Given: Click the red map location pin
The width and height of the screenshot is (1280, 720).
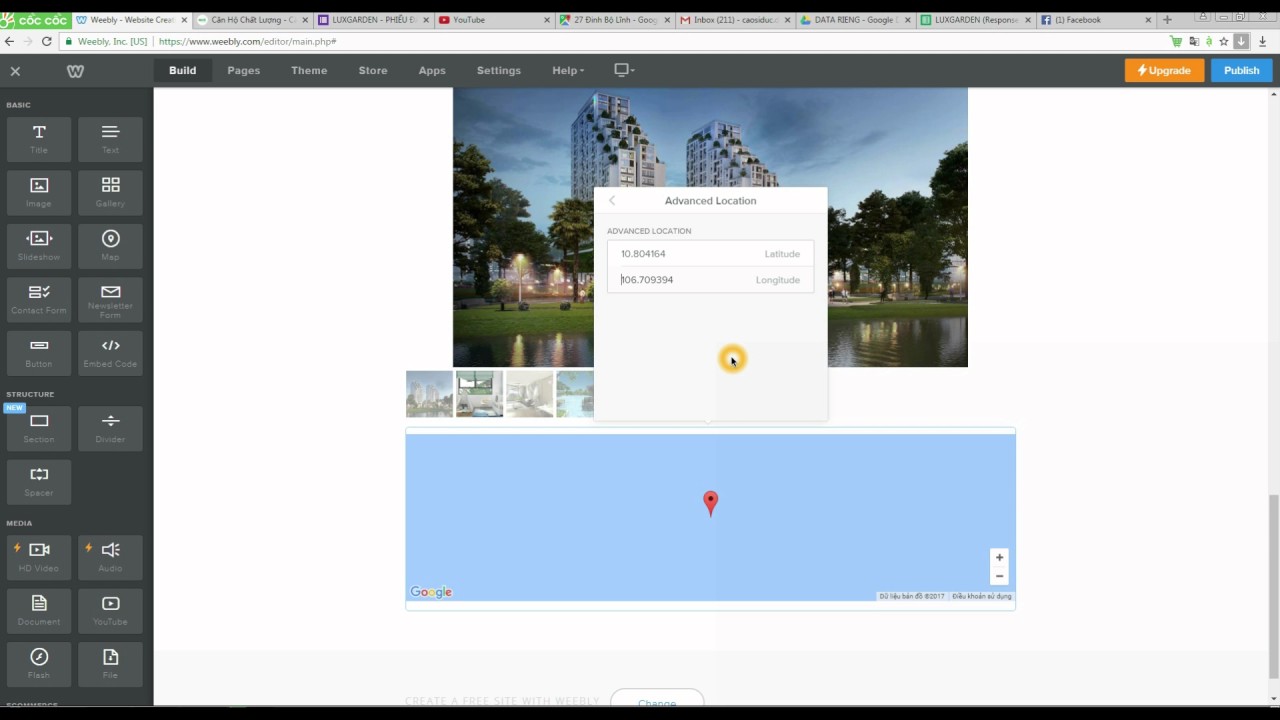Looking at the screenshot, I should pos(710,501).
